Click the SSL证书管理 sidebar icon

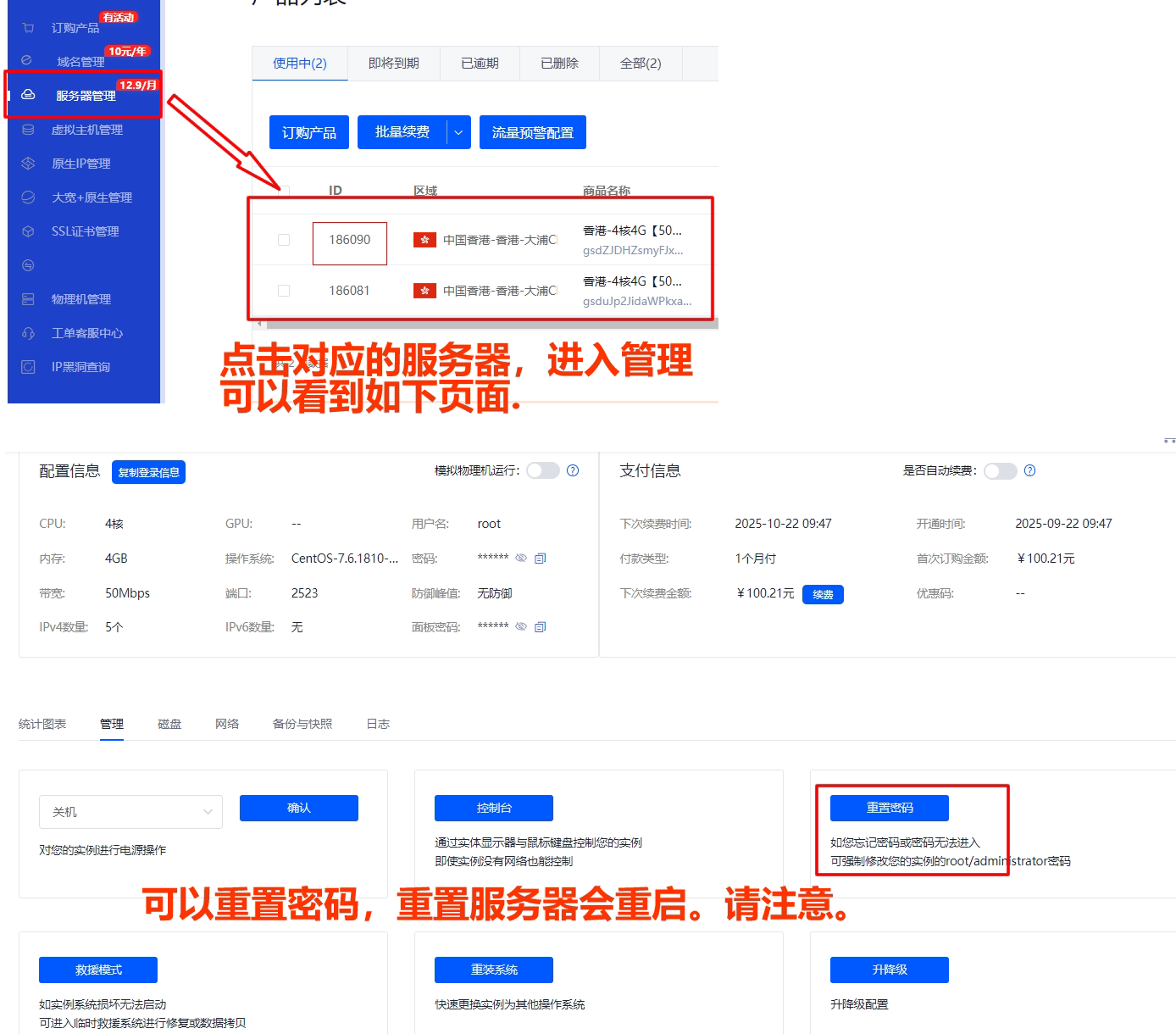point(28,231)
